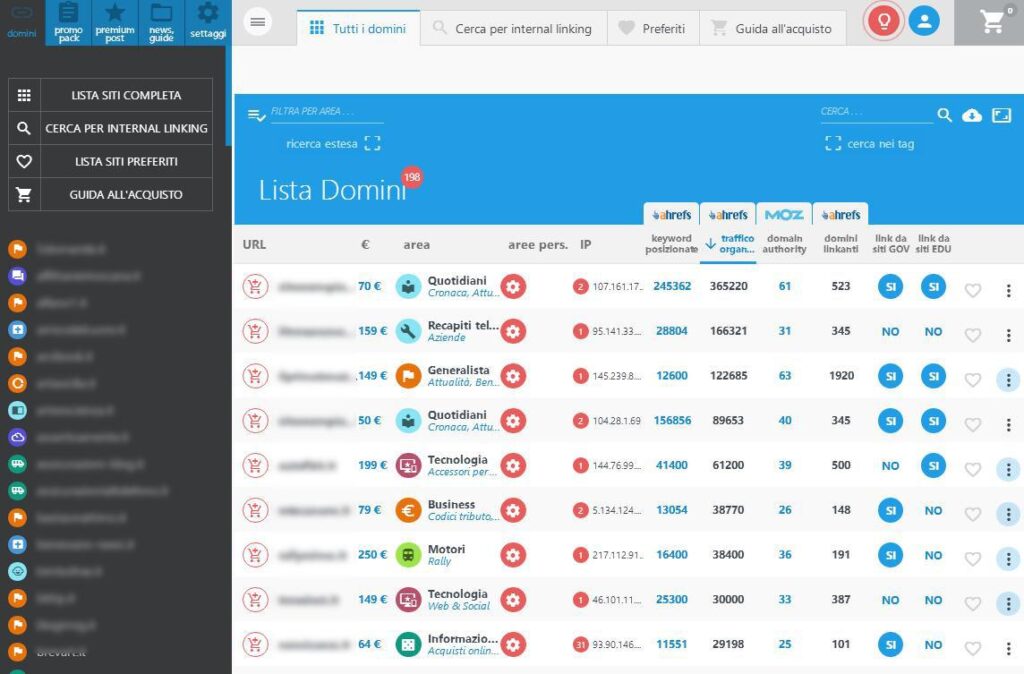This screenshot has width=1024, height=674.
Task: Open the user profile account icon
Action: 924,21
